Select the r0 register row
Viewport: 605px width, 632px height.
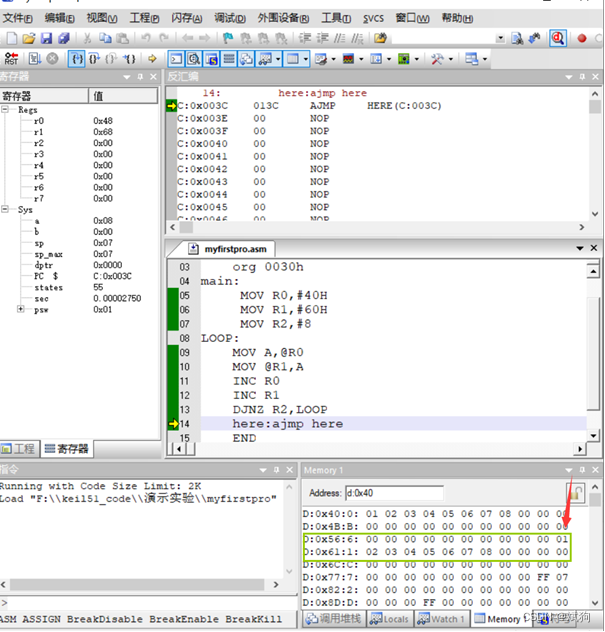[79, 121]
